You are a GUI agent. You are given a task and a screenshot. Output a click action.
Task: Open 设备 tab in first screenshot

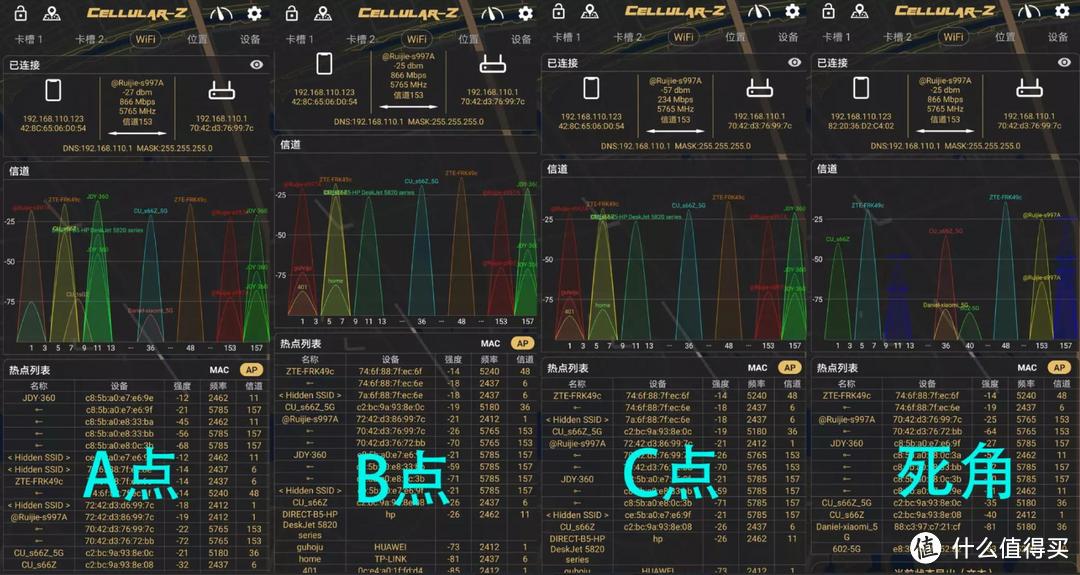click(x=250, y=39)
